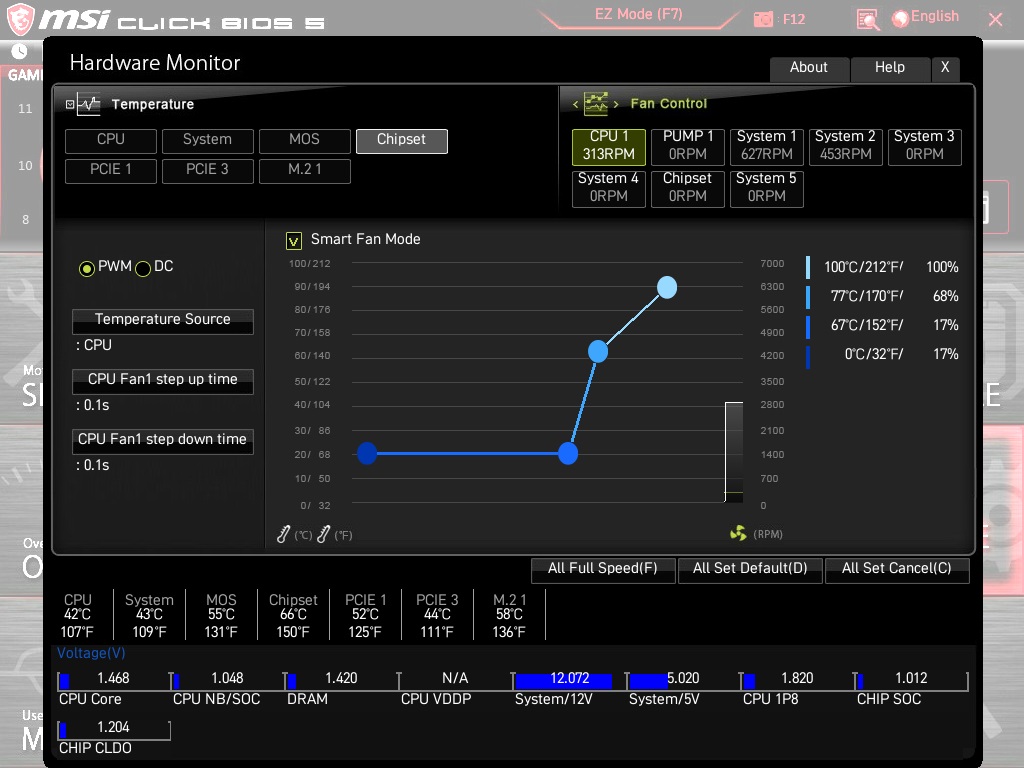
Task: Switch to EZ Mode (F7)
Action: [639, 11]
